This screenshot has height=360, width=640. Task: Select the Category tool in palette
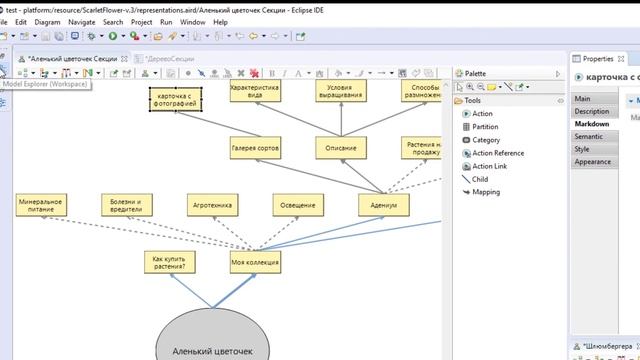coord(481,140)
